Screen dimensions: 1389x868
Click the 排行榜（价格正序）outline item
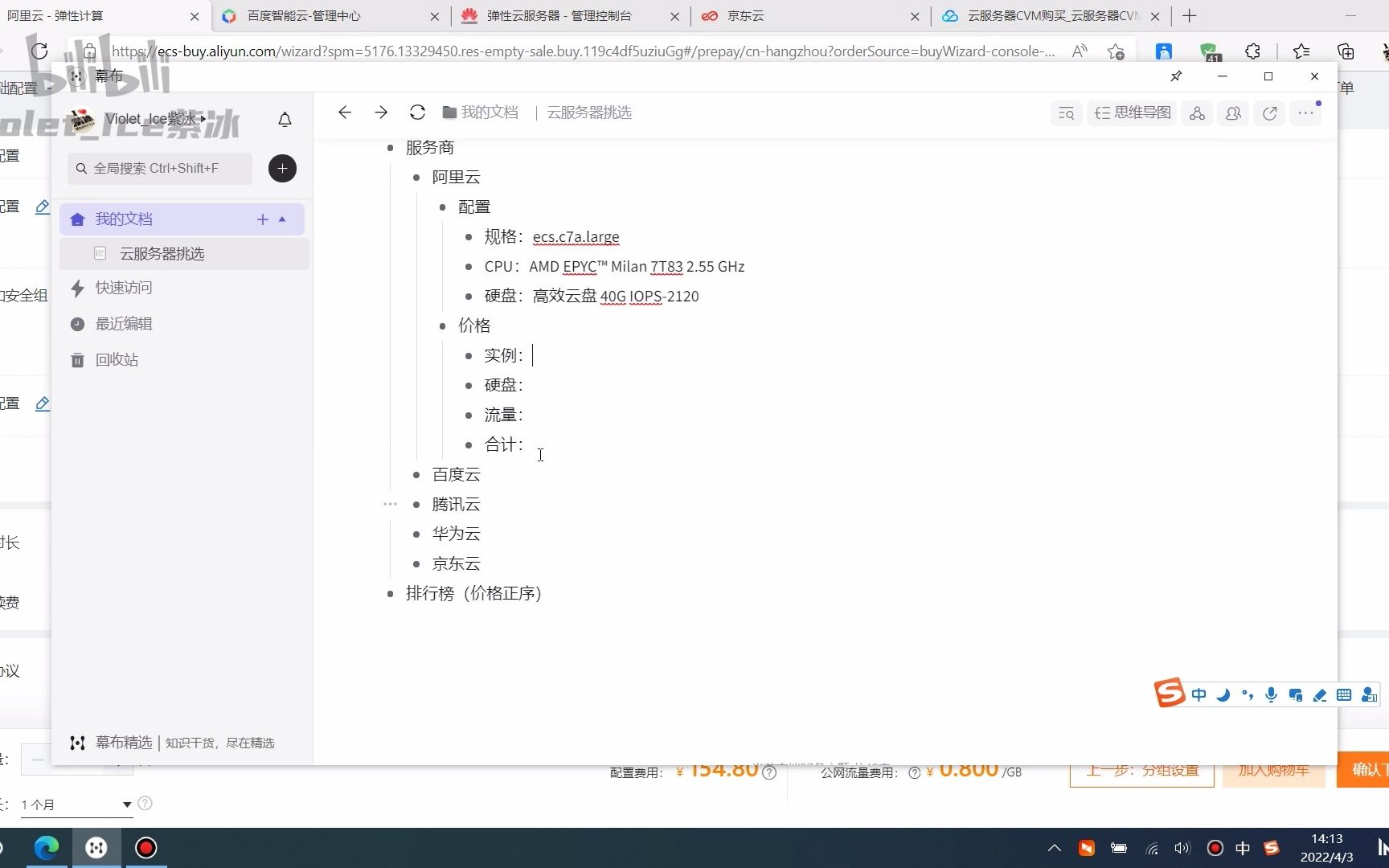point(473,593)
